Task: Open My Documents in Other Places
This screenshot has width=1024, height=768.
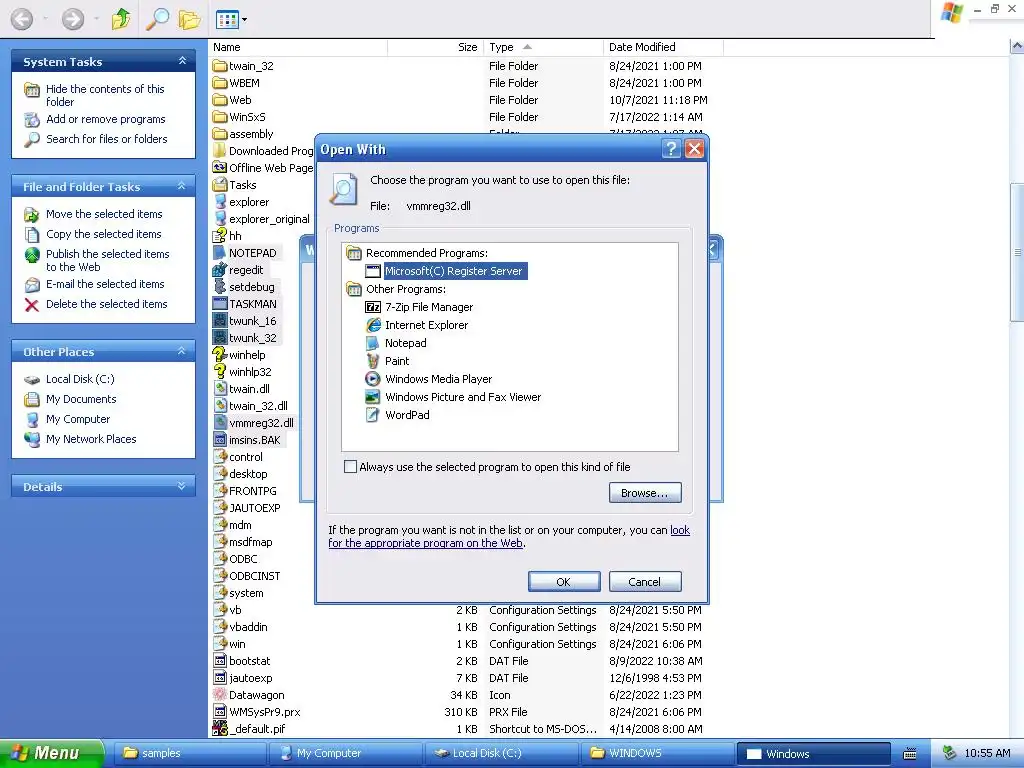Action: (81, 399)
